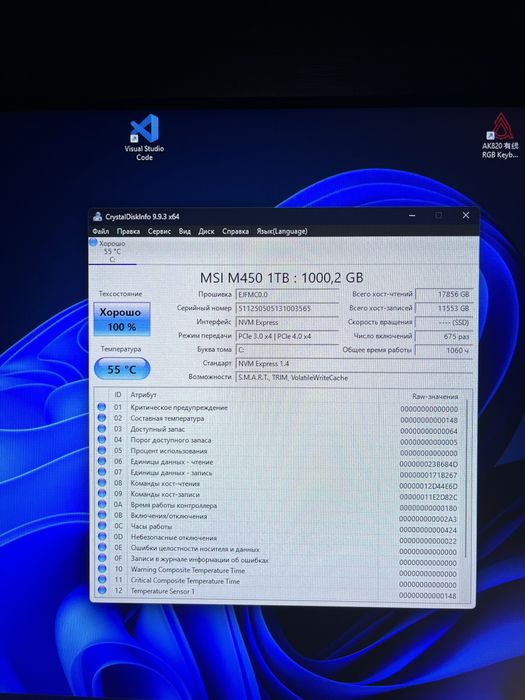Viewport: 525px width, 700px height.
Task: Click status dot for Единицы данных - чтение row
Action: point(102,462)
